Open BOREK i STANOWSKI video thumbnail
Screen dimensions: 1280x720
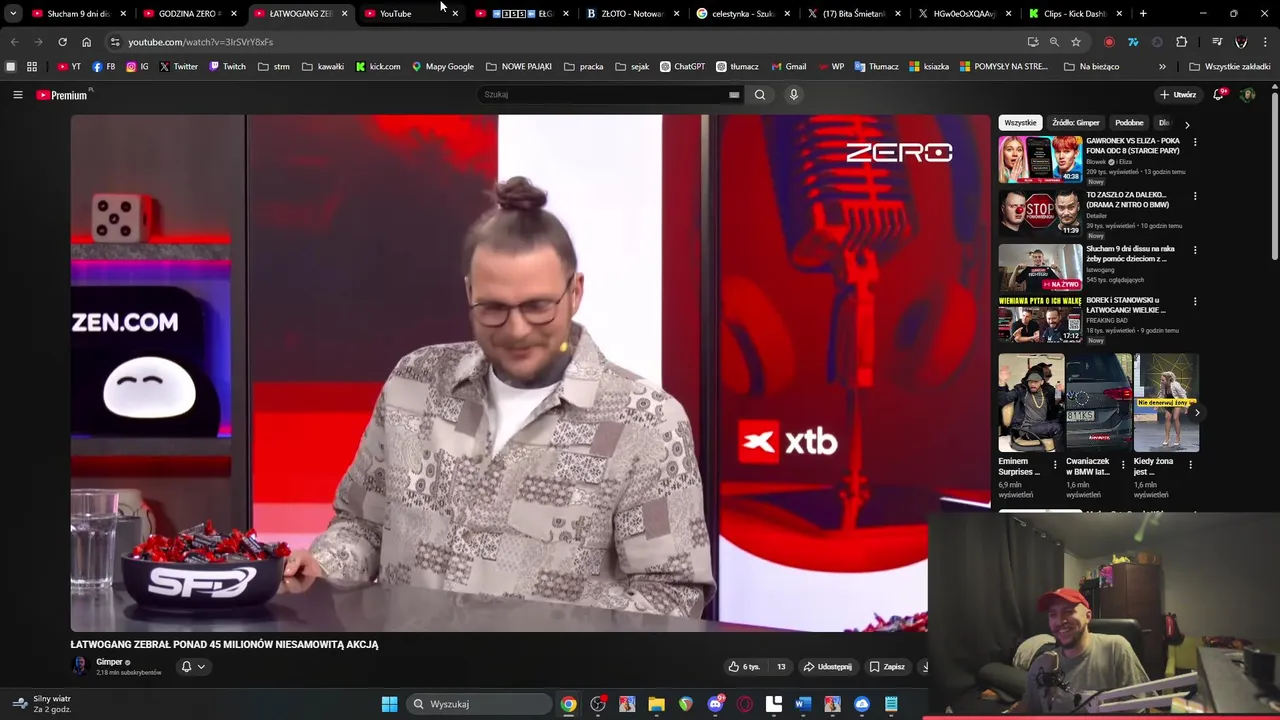pos(1040,320)
